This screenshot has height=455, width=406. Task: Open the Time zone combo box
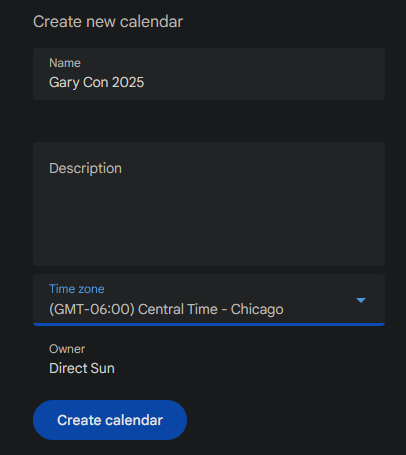coord(209,300)
